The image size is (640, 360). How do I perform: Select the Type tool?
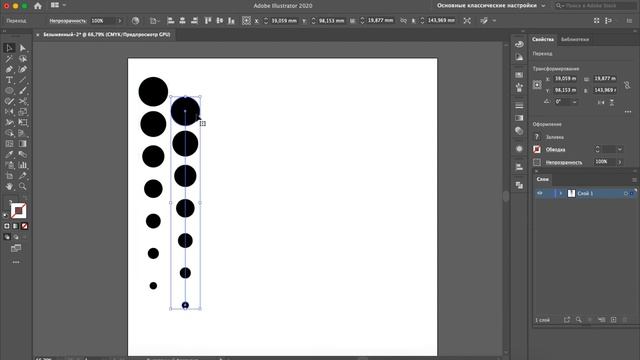click(9, 80)
